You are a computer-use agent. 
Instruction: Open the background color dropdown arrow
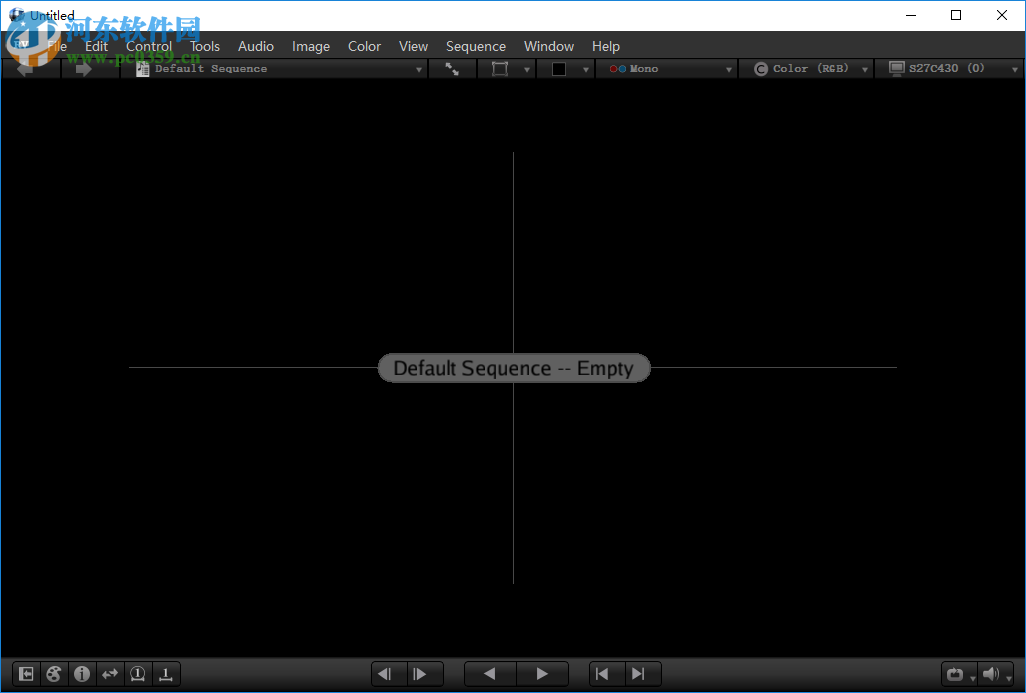coord(586,69)
